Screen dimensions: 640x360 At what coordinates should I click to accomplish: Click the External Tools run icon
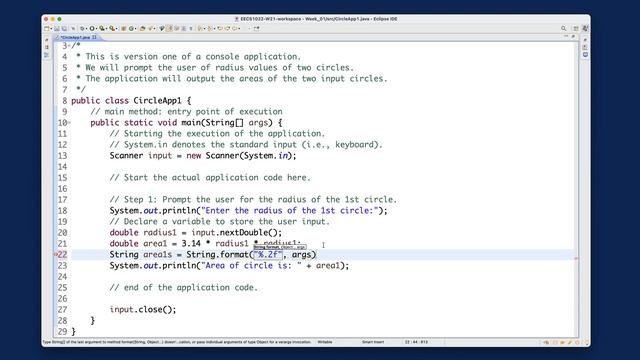coord(112,29)
